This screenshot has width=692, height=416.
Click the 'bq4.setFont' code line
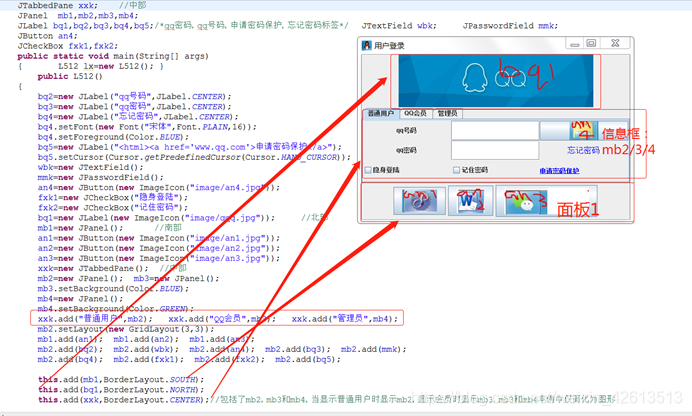(147, 127)
